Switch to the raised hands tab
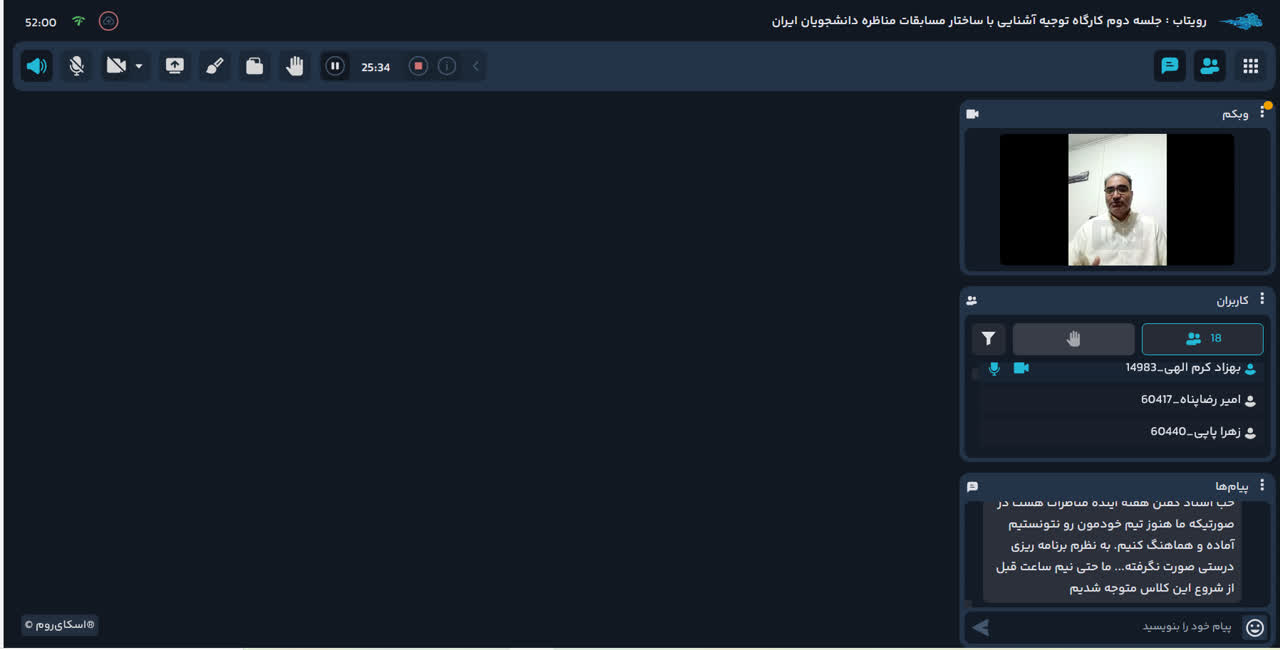 pyautogui.click(x=1073, y=339)
